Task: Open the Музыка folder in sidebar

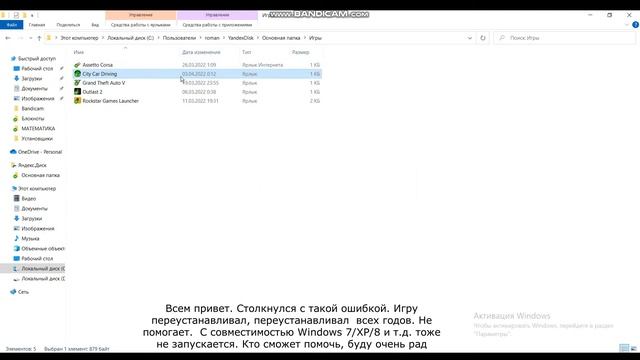Action: point(30,238)
